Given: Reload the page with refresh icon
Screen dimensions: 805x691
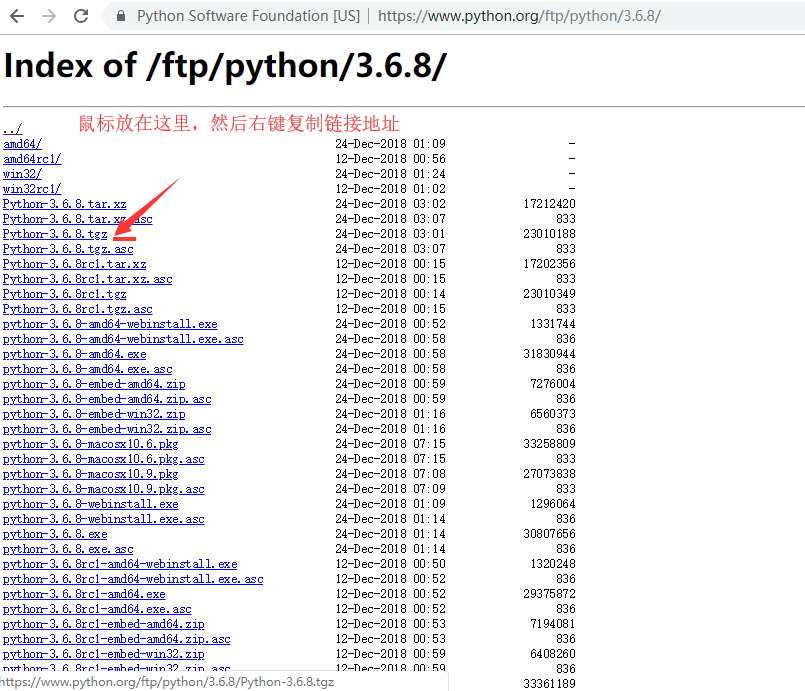Looking at the screenshot, I should point(81,16).
